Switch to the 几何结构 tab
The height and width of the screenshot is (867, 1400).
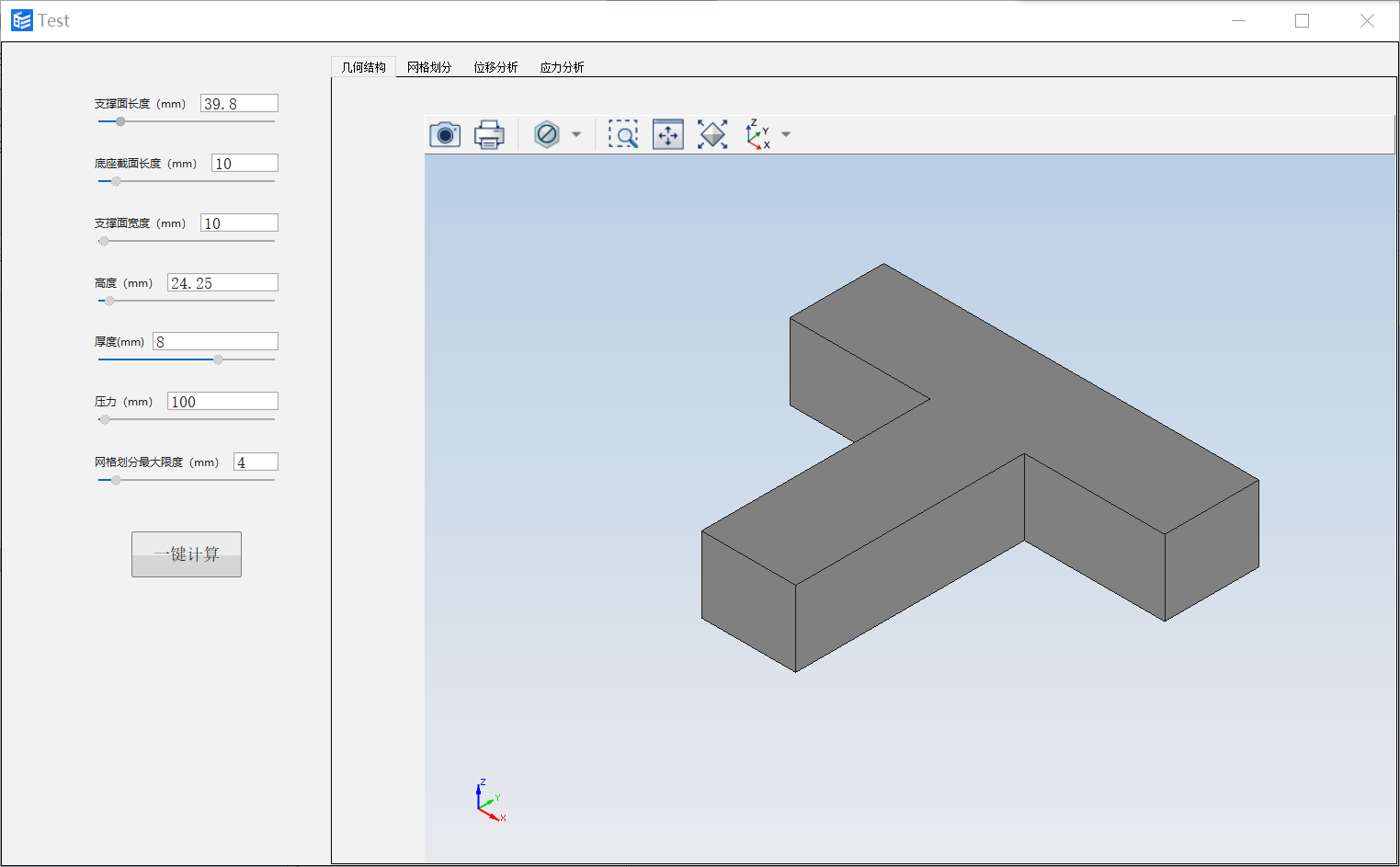(364, 67)
